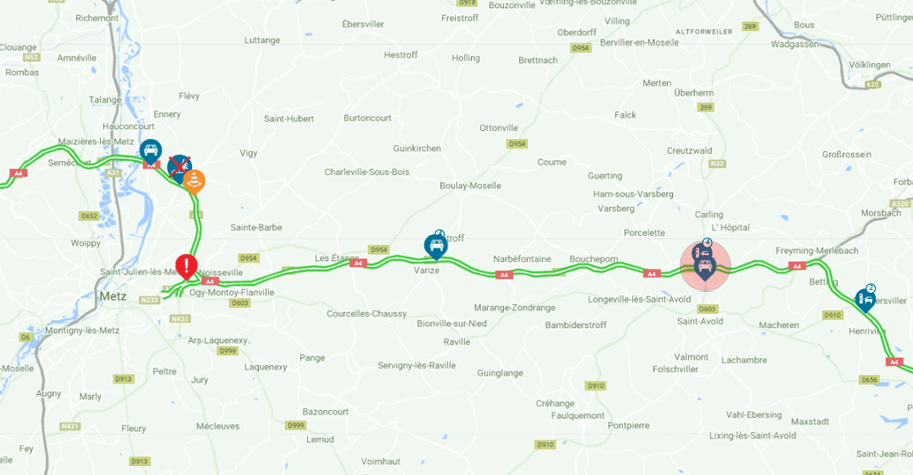Select the Völklingen town label
The image size is (913, 475).
869,65
